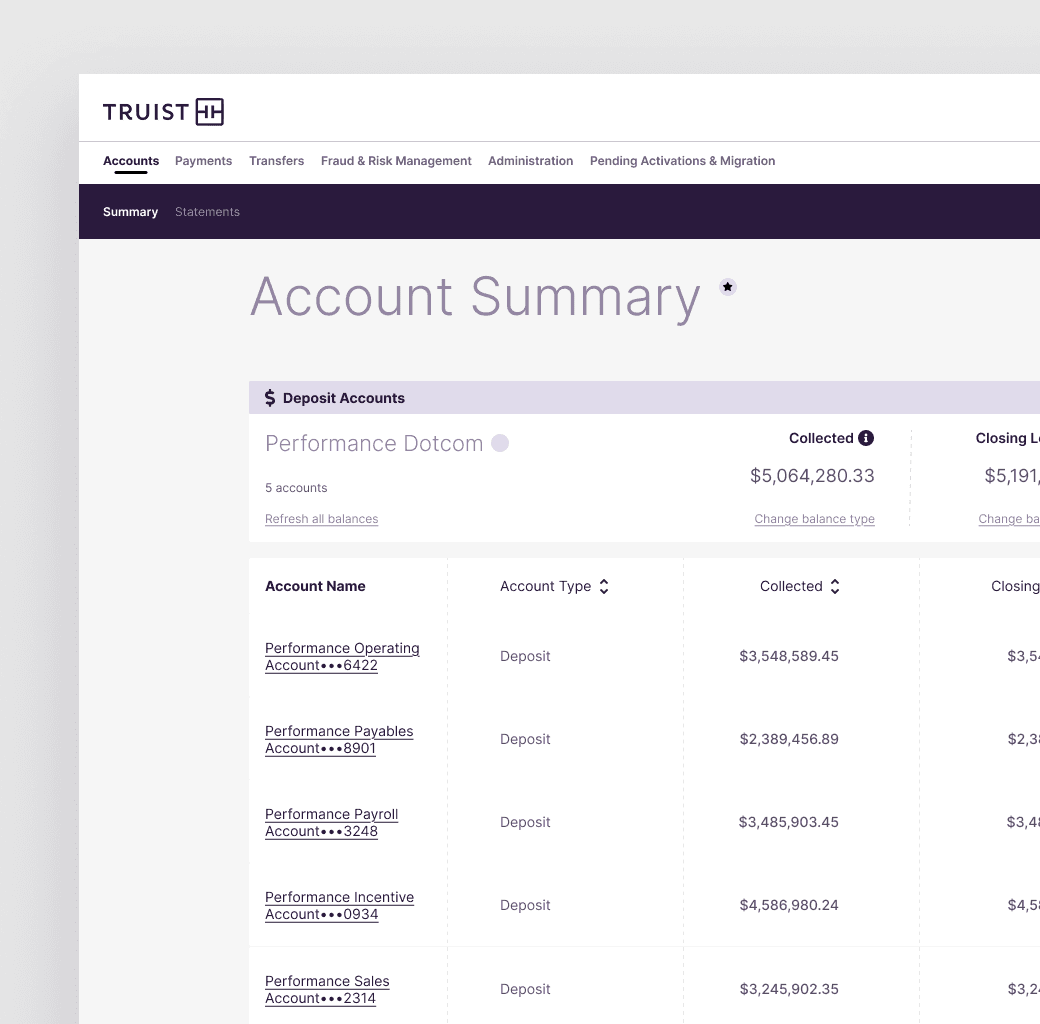The image size is (1040, 1024).
Task: Click the collected value $3,245,902.35
Action: click(x=789, y=989)
